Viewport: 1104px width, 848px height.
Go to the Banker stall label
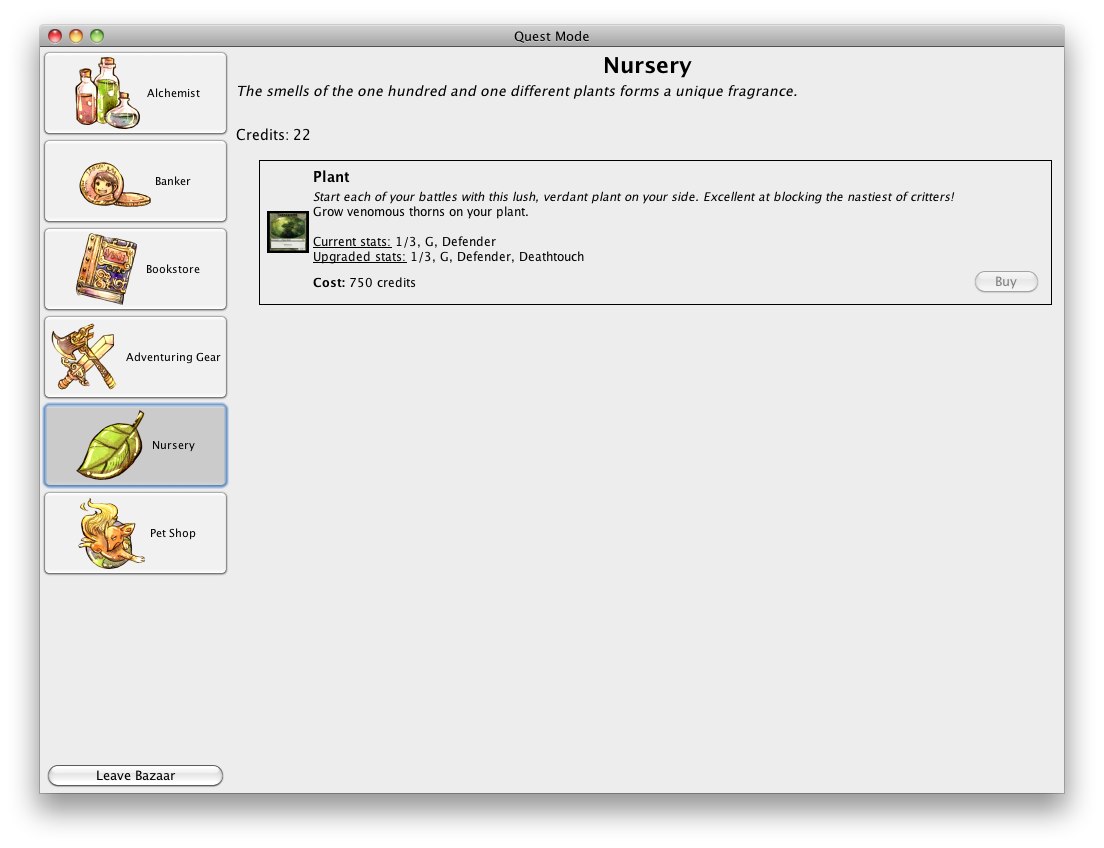(x=172, y=181)
